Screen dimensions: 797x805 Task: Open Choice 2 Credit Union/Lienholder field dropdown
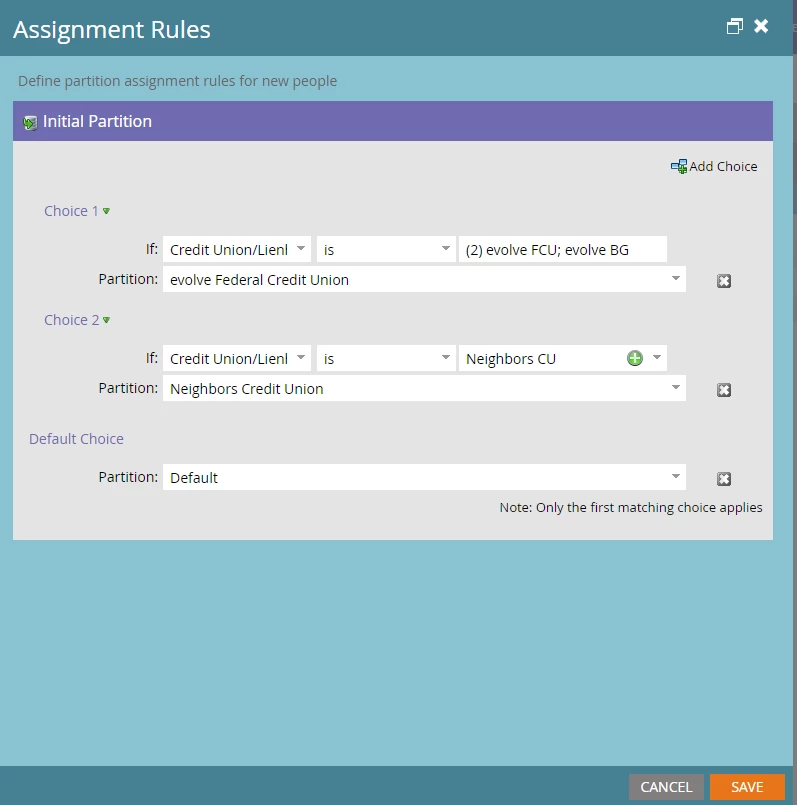pos(301,357)
